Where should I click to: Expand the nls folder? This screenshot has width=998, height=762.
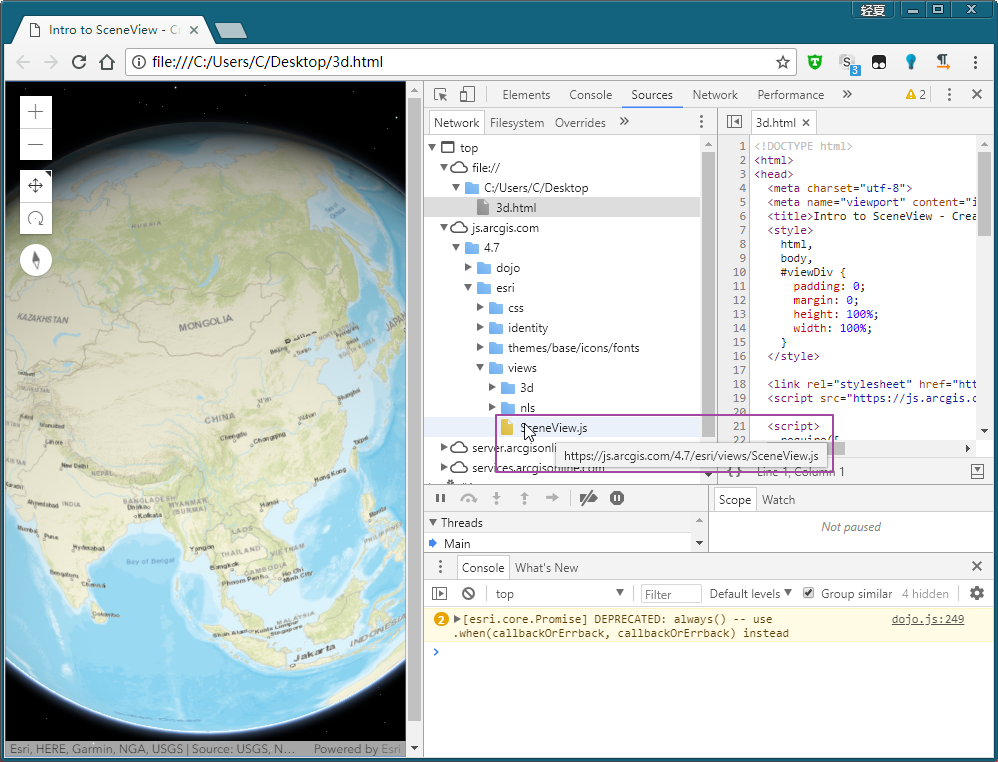click(x=492, y=407)
